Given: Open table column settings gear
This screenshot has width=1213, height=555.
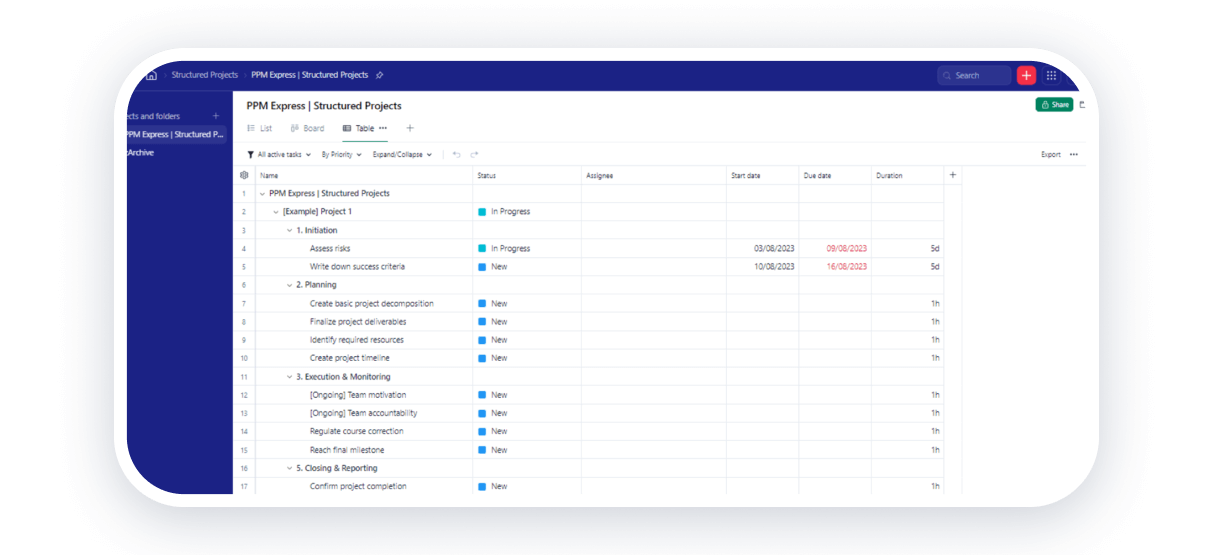Looking at the screenshot, I should click(244, 175).
